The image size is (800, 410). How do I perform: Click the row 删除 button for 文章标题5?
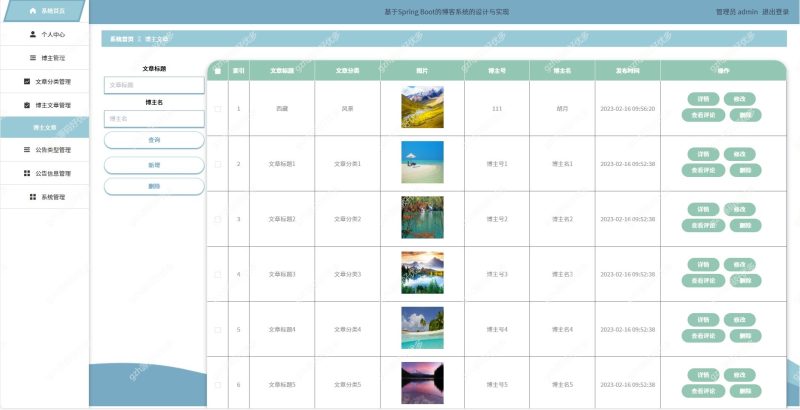pyautogui.click(x=745, y=391)
